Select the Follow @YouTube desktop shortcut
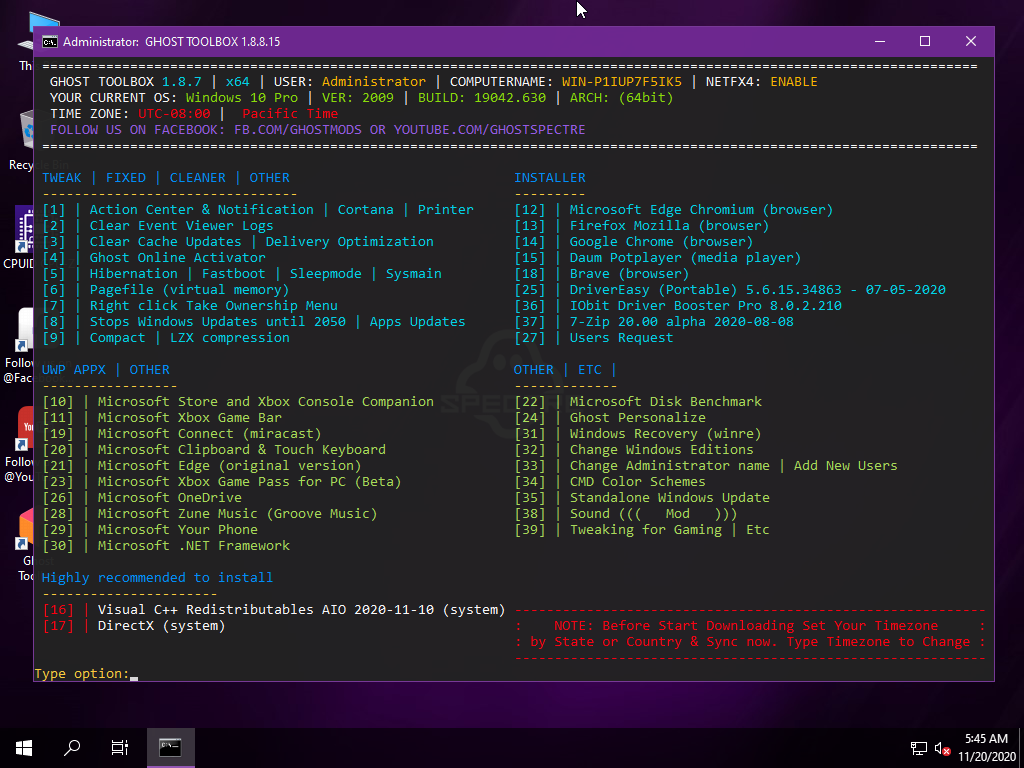Screen dimensions: 1024x768 [x=18, y=444]
